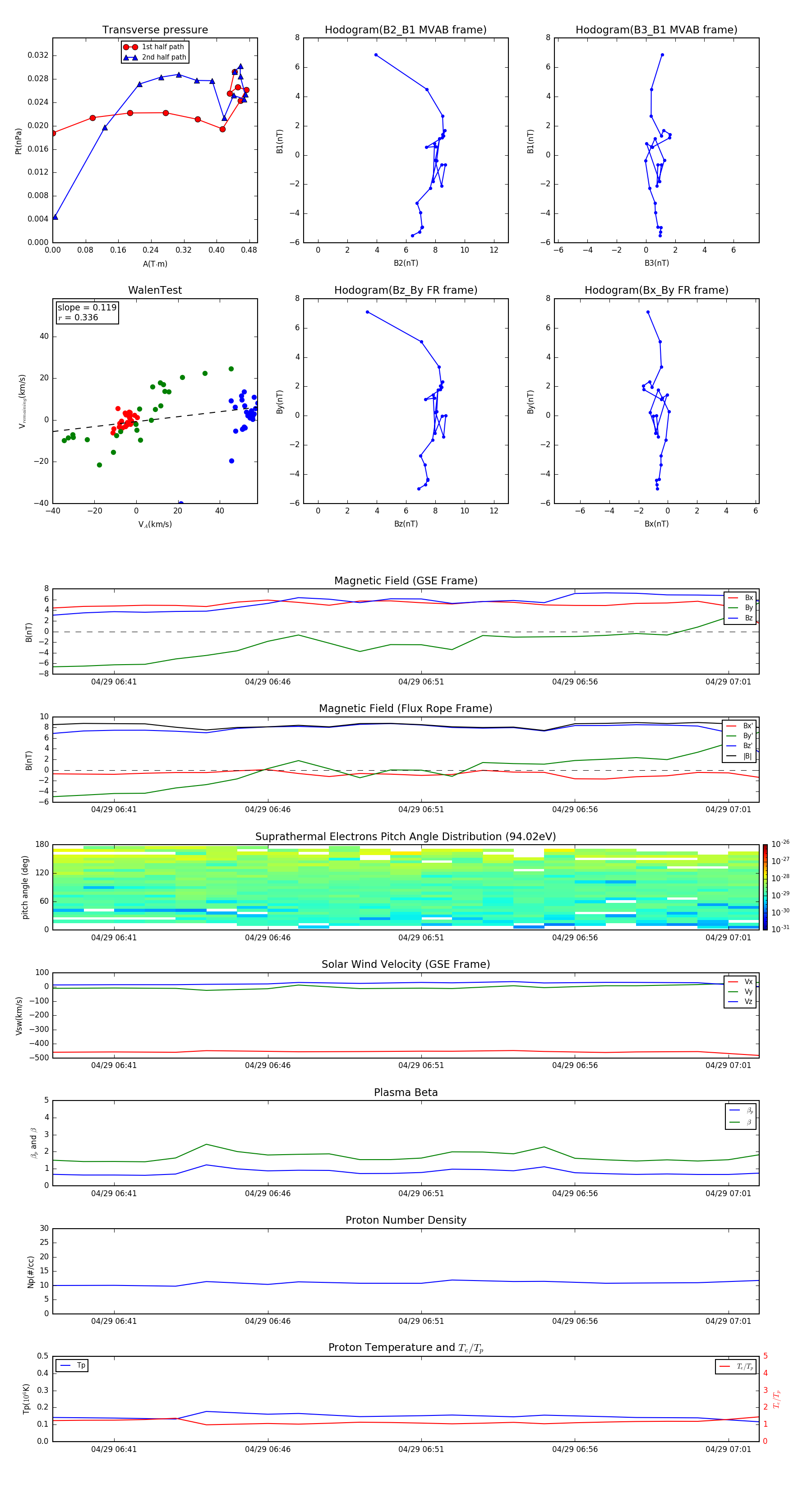Click '04/29 06:41' tick under GSE magnetic field
The image size is (812, 1489).
pyautogui.click(x=114, y=682)
